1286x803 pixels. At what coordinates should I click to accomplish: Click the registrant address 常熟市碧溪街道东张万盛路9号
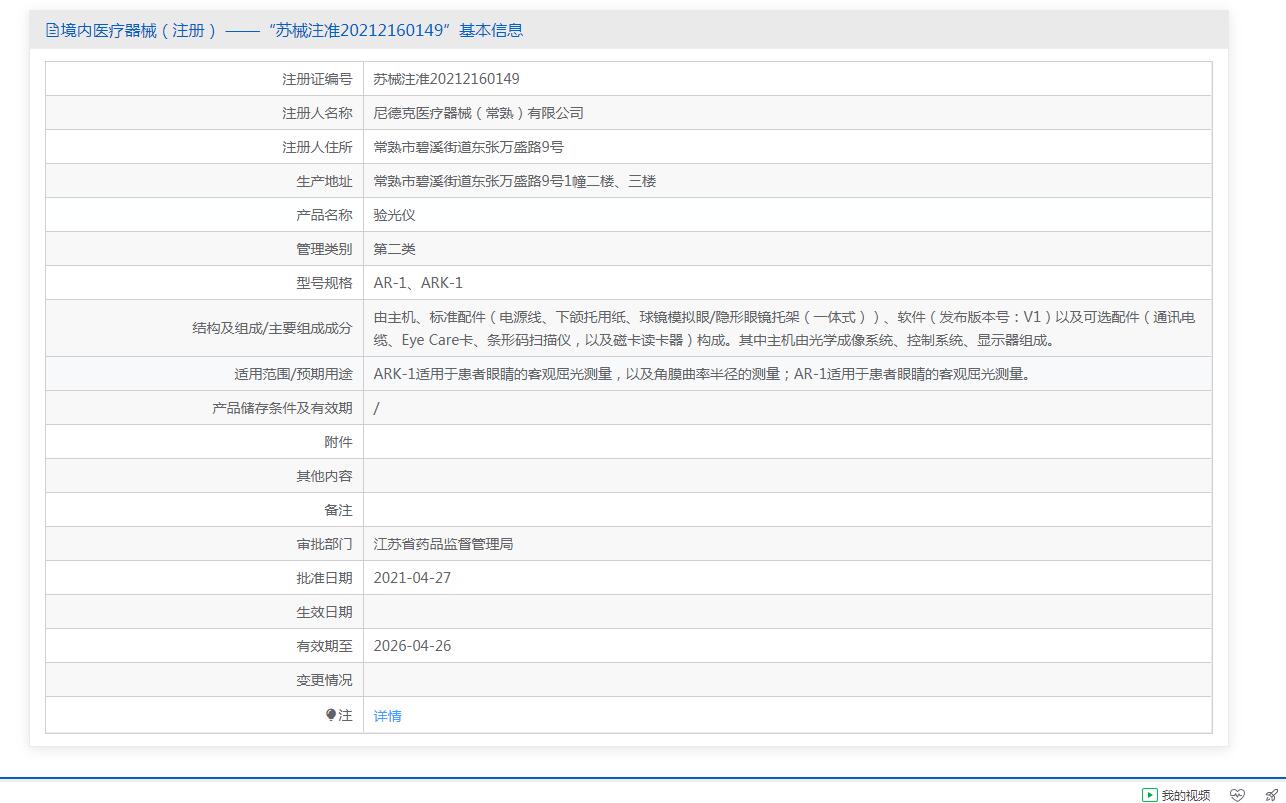[468, 147]
